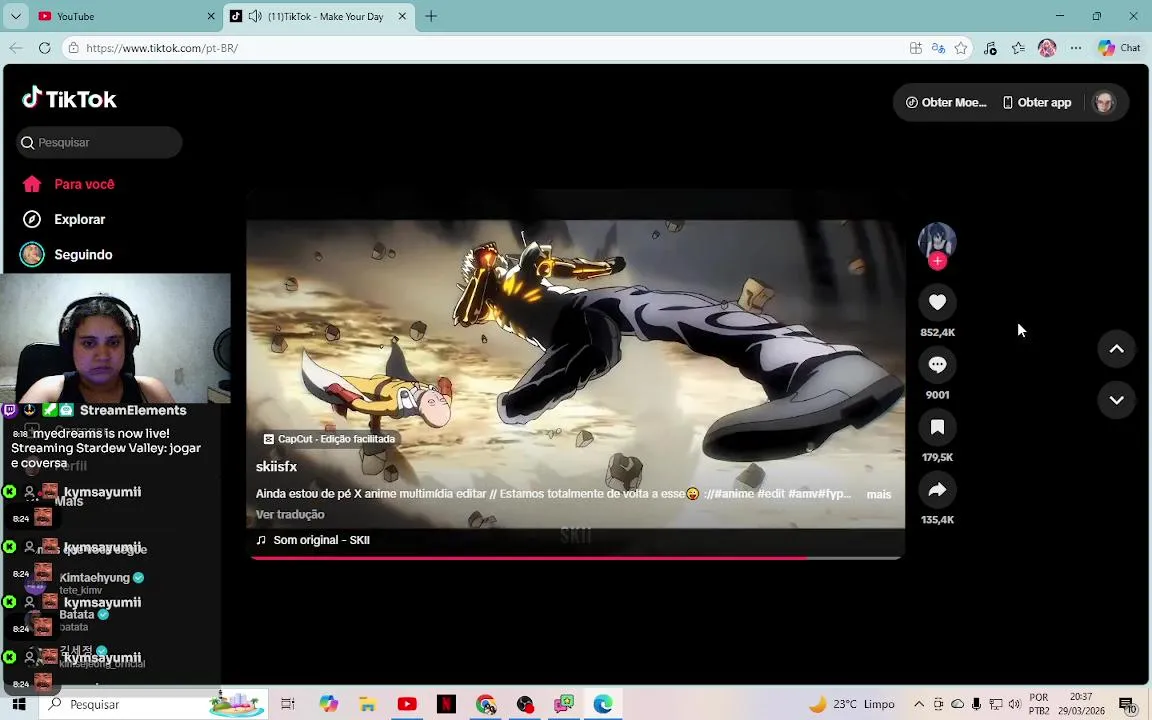Image resolution: width=1152 pixels, height=720 pixels.
Task: Switch the POR PTB2 input language
Action: [x=1039, y=704]
